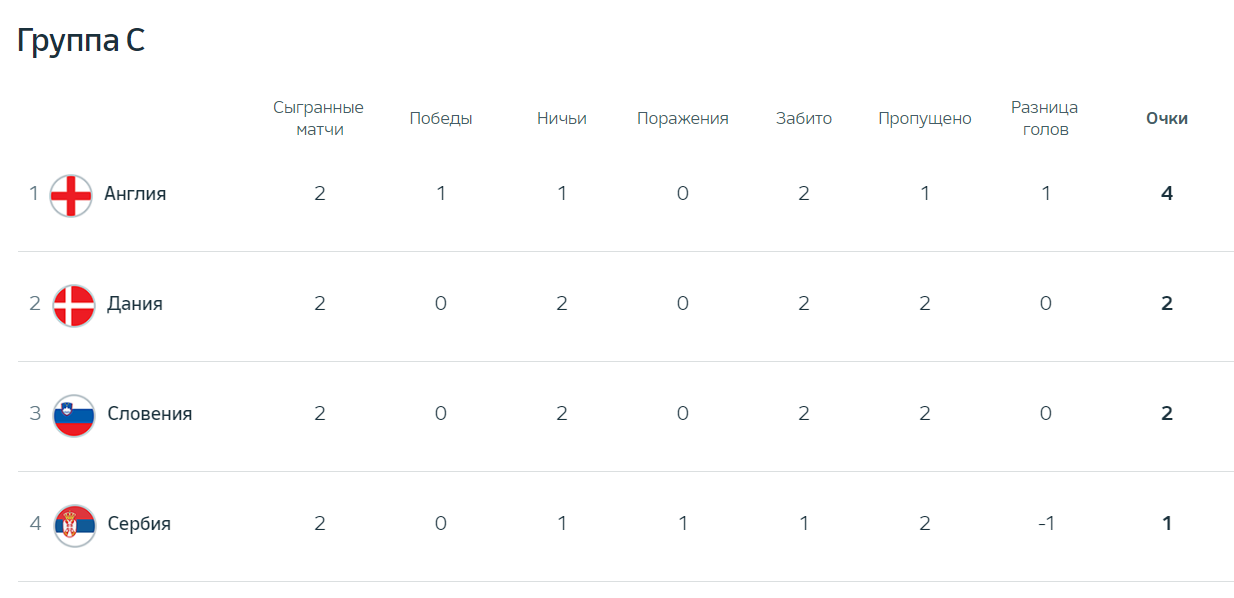Select the Поражения column header
The width and height of the screenshot is (1234, 598).
point(683,118)
